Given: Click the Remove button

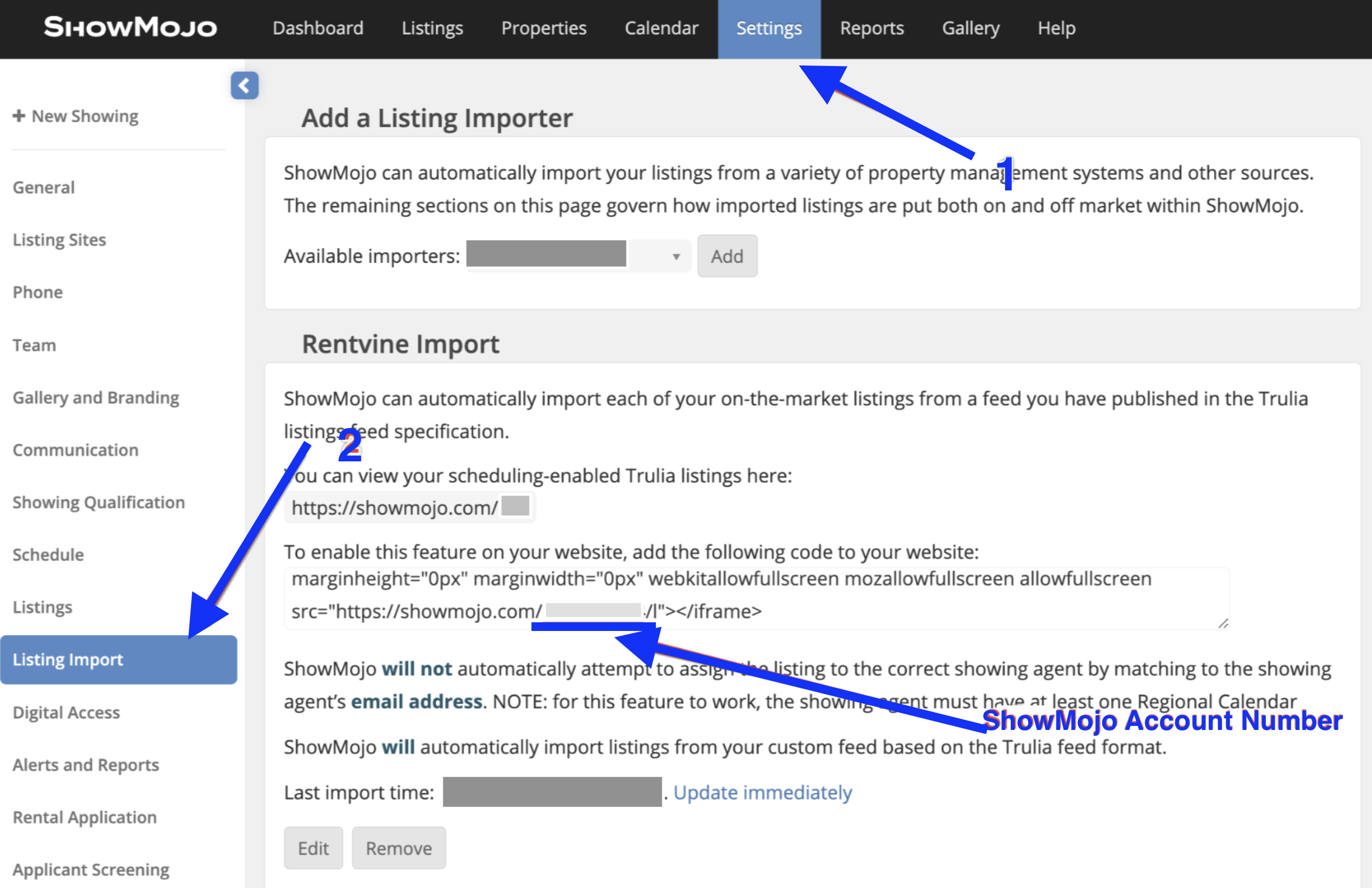Looking at the screenshot, I should pyautogui.click(x=398, y=848).
